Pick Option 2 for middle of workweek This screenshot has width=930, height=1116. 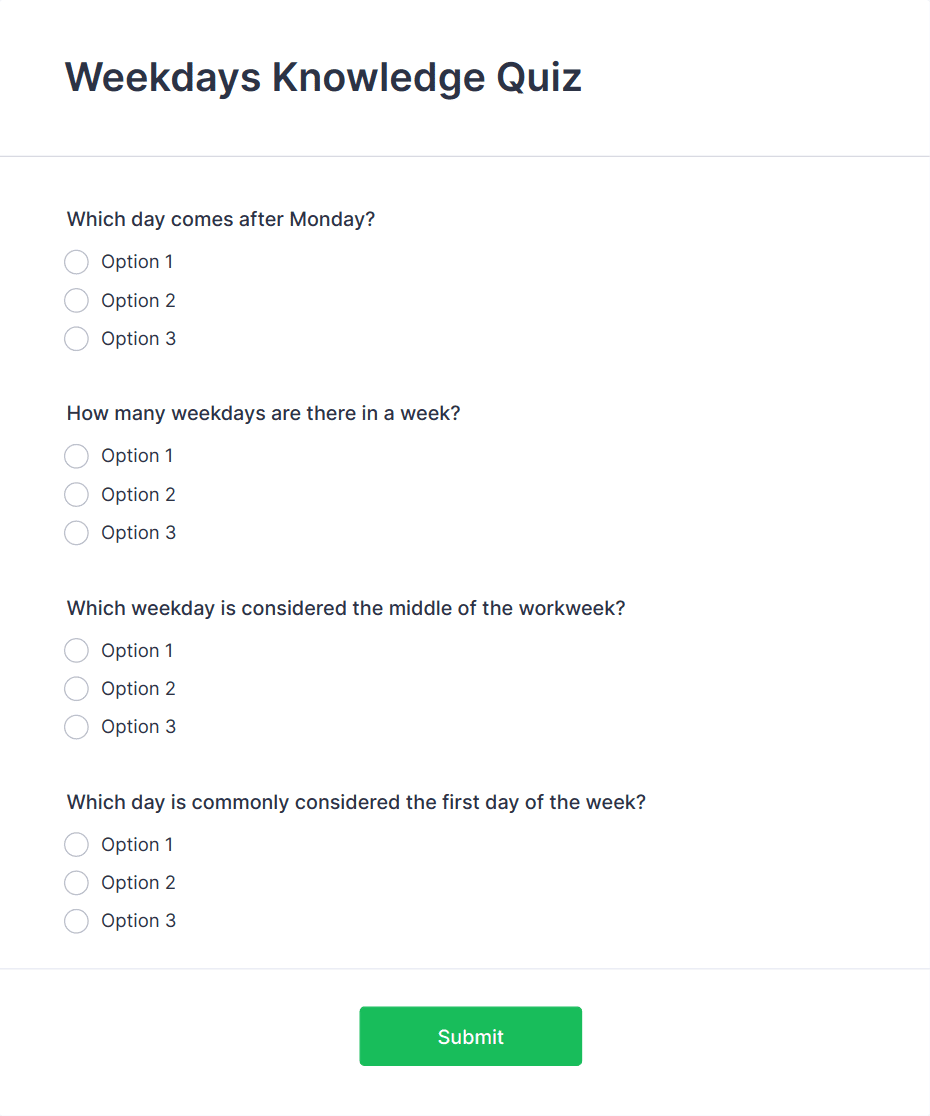76,689
